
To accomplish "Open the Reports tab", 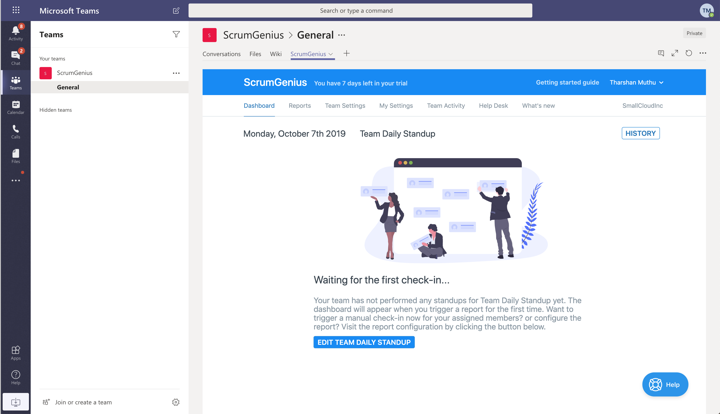I will click(299, 106).
